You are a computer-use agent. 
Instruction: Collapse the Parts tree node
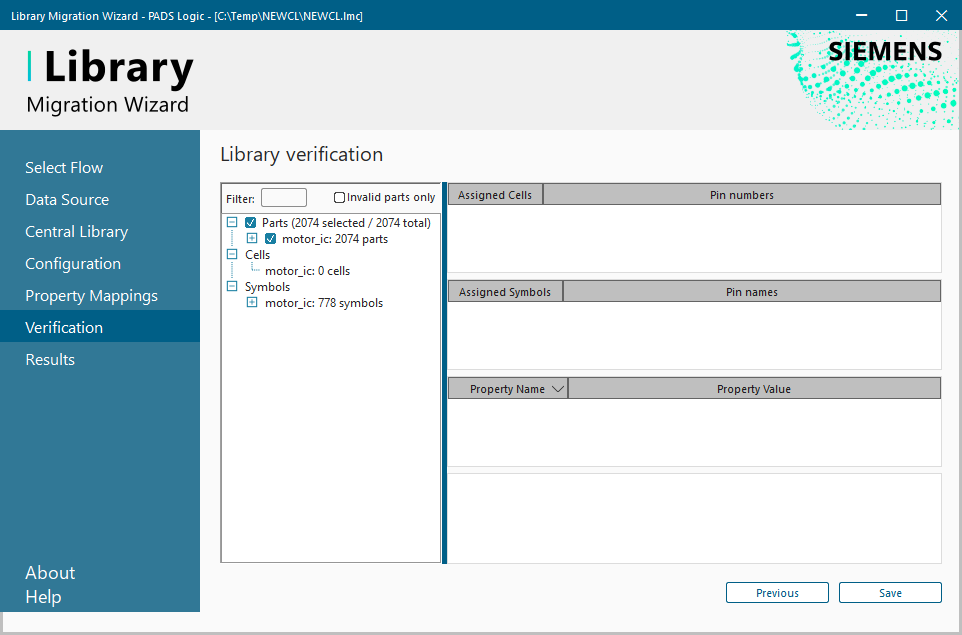(232, 223)
